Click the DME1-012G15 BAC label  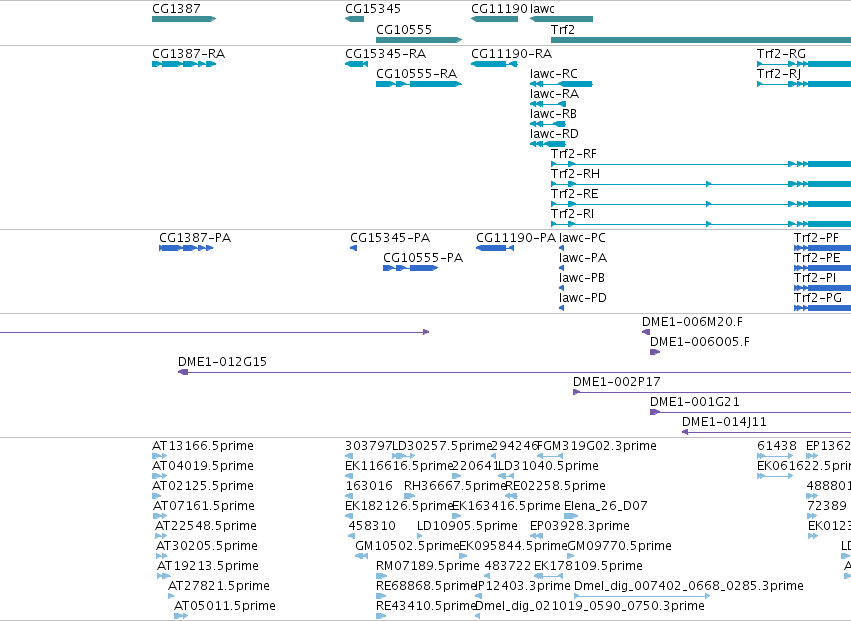point(223,362)
